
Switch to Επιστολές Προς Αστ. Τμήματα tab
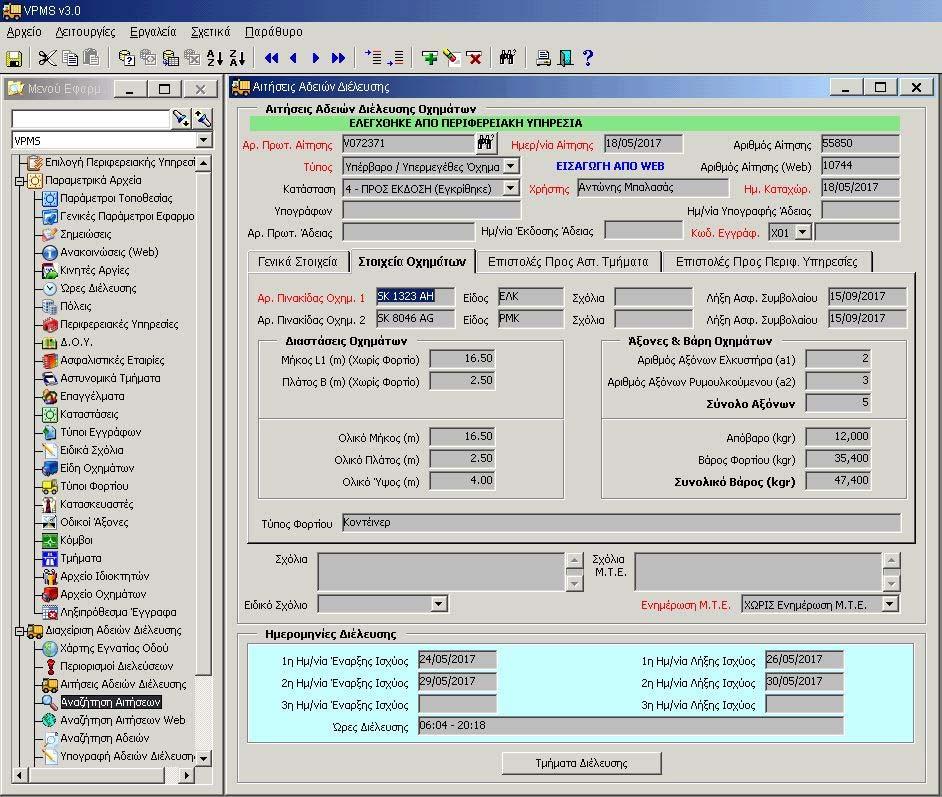pos(568,262)
